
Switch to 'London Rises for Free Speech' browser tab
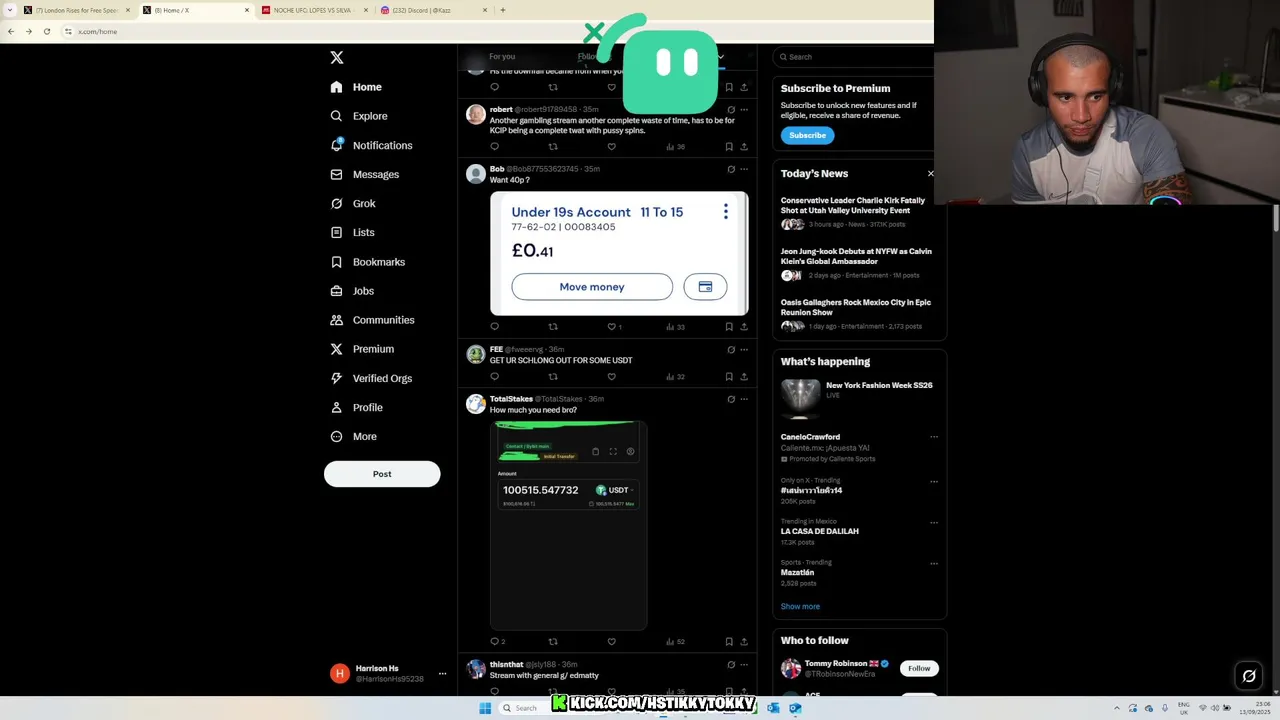[x=76, y=10]
